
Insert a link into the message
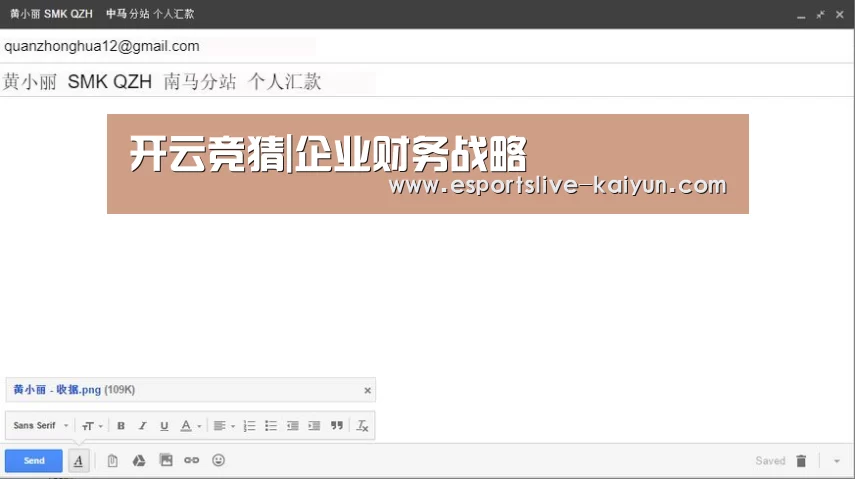[191, 460]
